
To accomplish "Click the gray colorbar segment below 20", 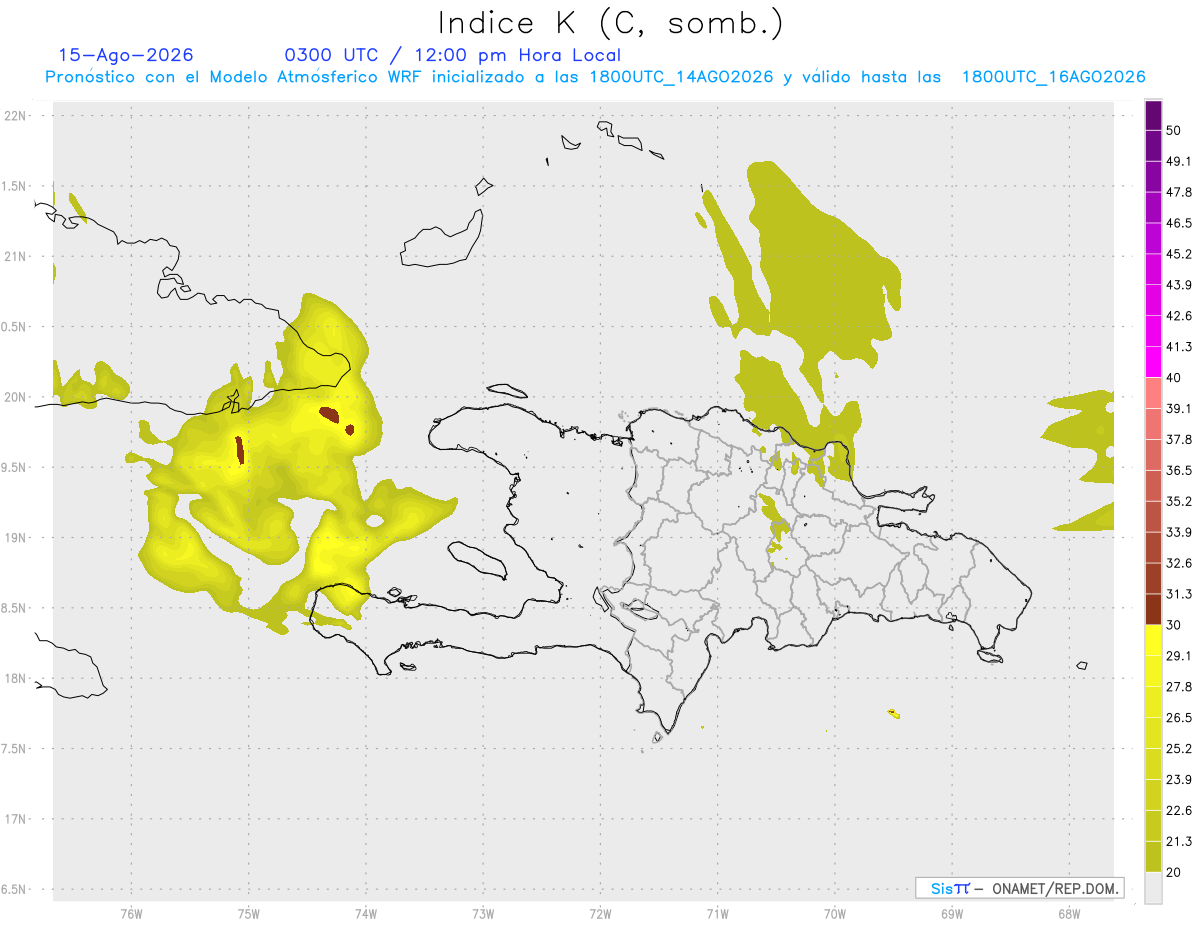I will pyautogui.click(x=1153, y=888).
